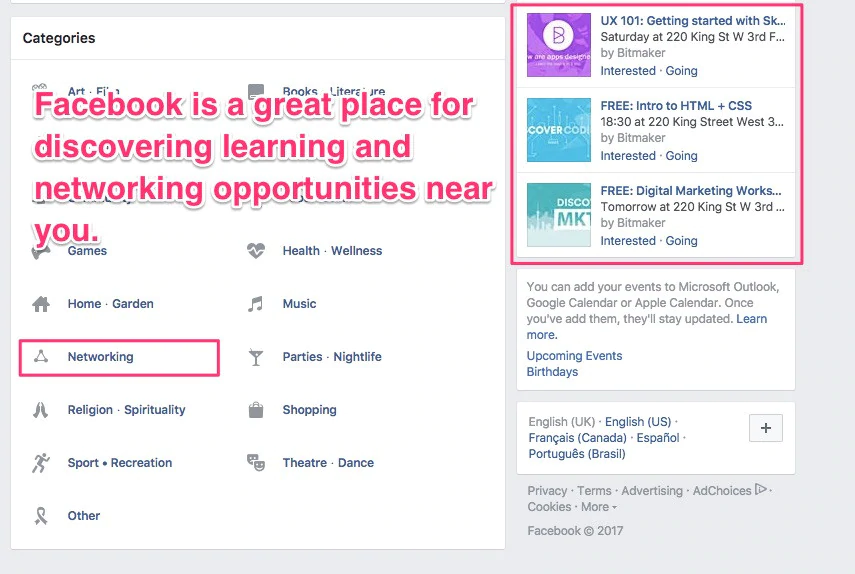Click the Shopping bag icon
This screenshot has height=574, width=855.
[x=256, y=409]
